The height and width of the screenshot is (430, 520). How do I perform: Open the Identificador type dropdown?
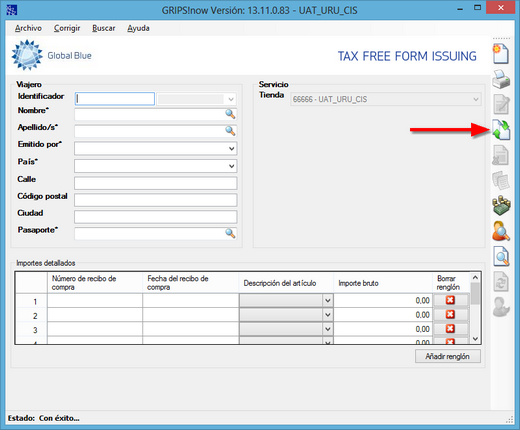click(231, 99)
